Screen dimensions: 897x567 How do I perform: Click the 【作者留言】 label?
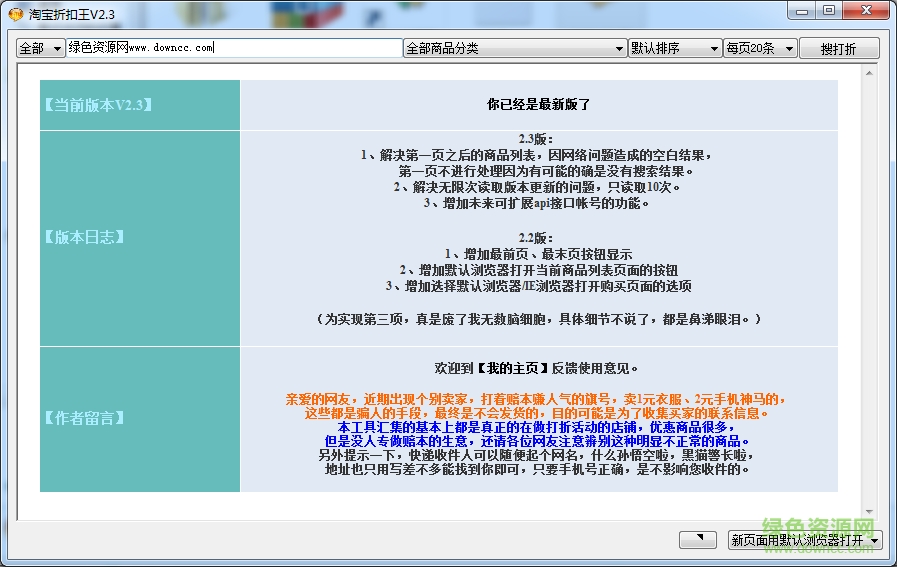(84, 418)
